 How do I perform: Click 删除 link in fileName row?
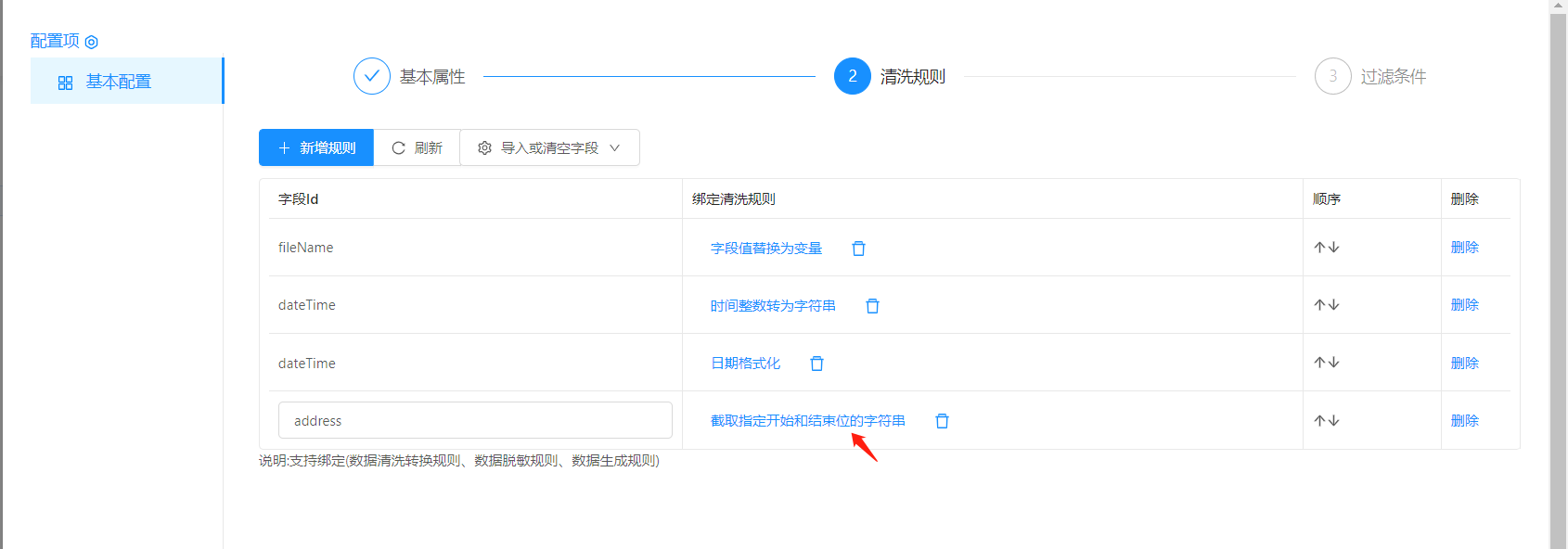coord(1464,248)
